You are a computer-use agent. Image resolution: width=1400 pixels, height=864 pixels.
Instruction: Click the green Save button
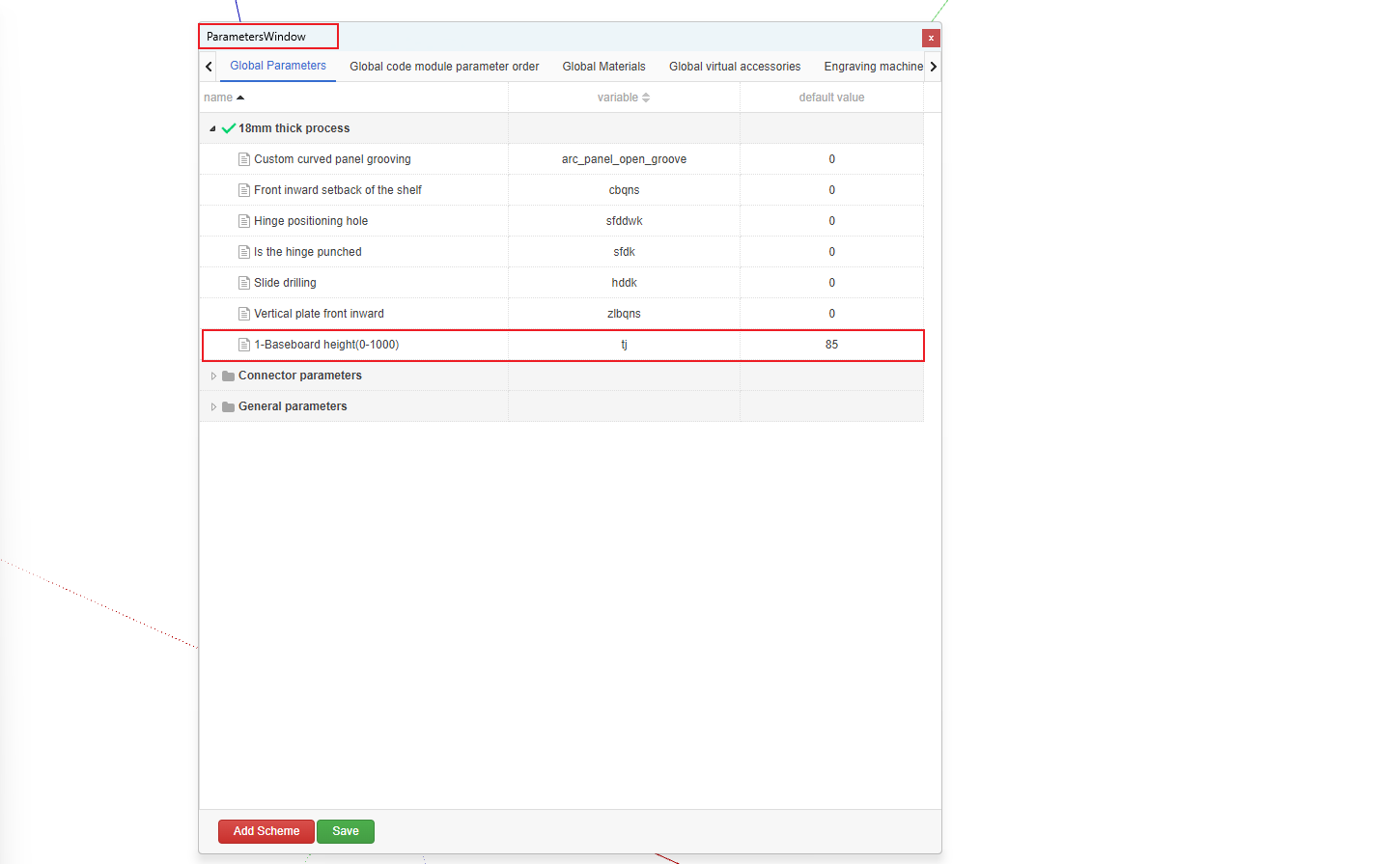(345, 831)
